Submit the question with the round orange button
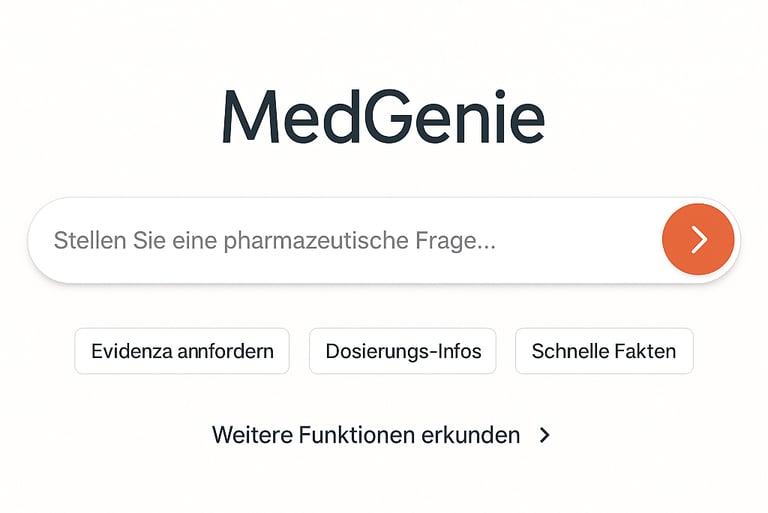768x513 pixels. [698, 239]
